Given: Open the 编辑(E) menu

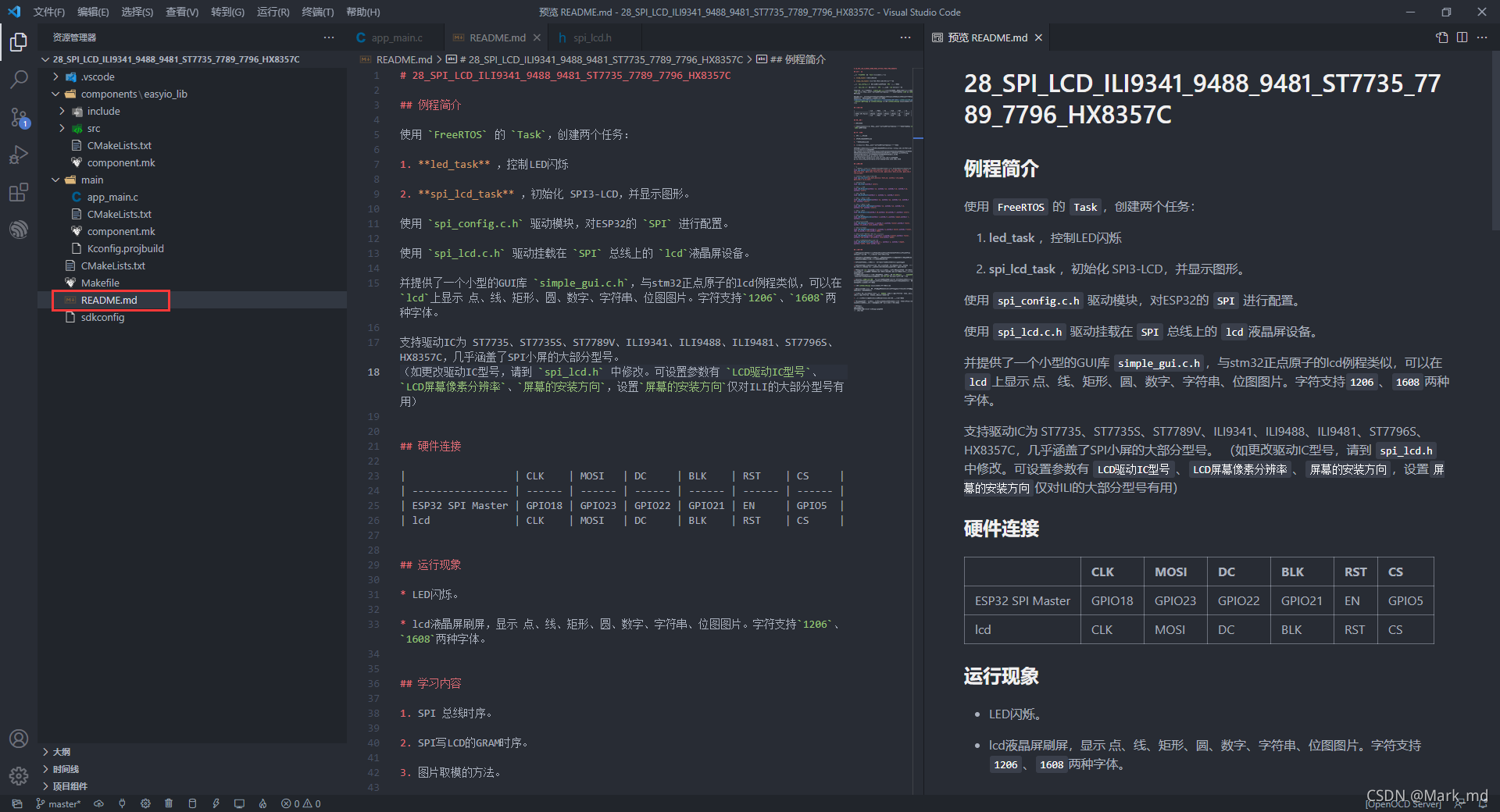Looking at the screenshot, I should pyautogui.click(x=93, y=12).
